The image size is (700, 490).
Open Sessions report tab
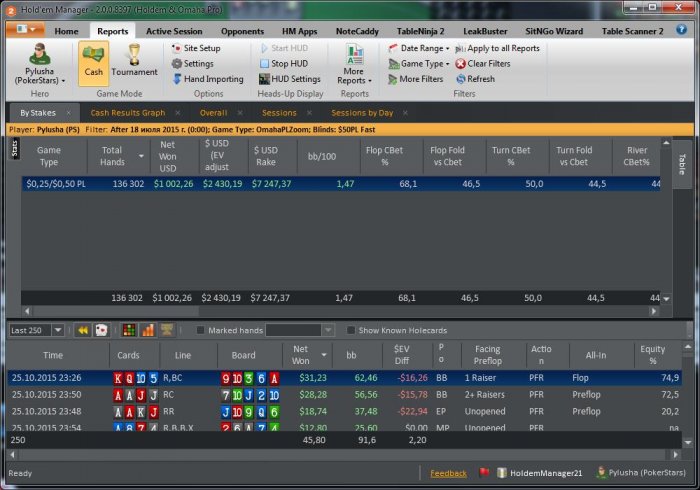click(x=279, y=113)
